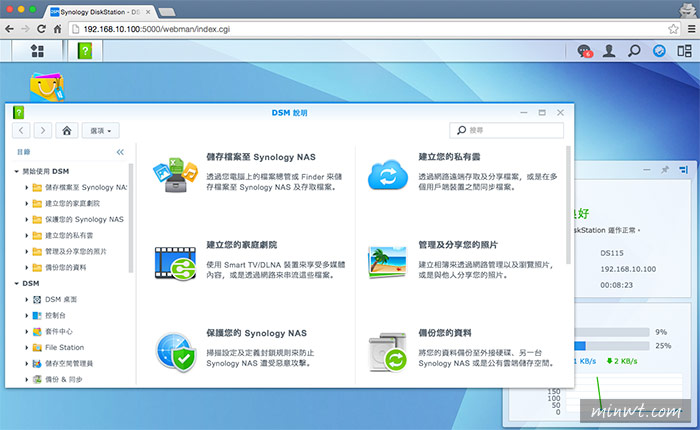The image size is (700, 430).
Task: Click the 9% usage progress bar
Action: point(612,332)
